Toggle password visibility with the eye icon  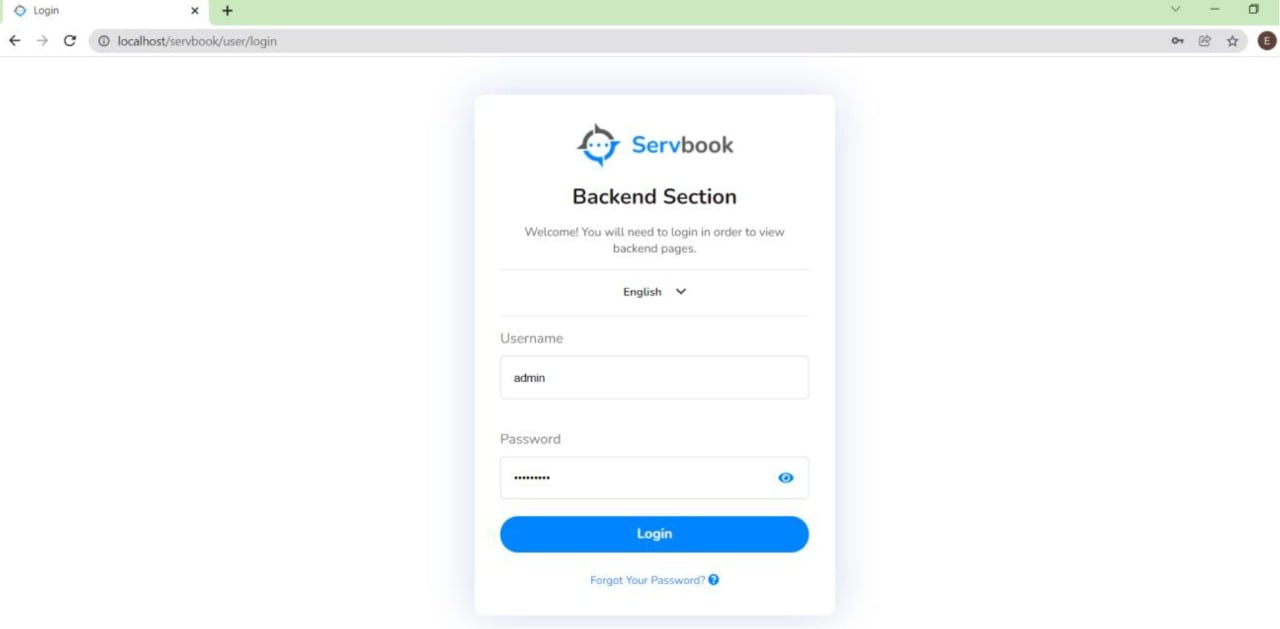pos(785,478)
